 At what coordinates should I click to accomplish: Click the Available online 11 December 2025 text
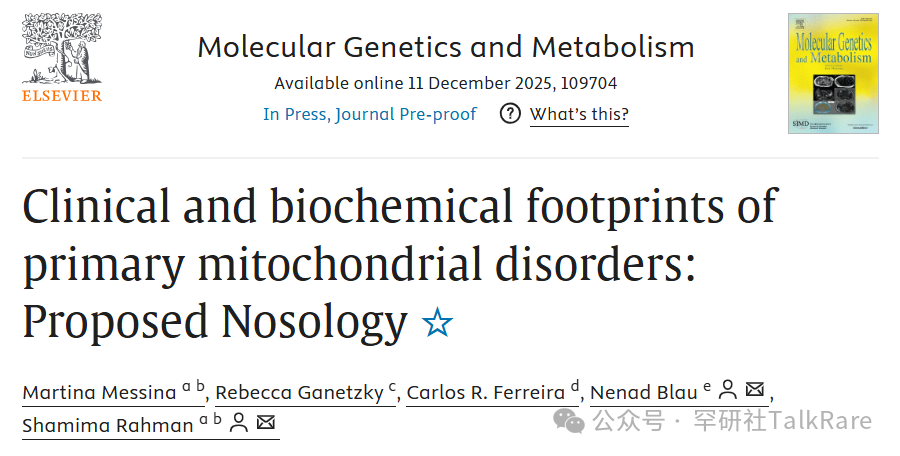coord(445,83)
